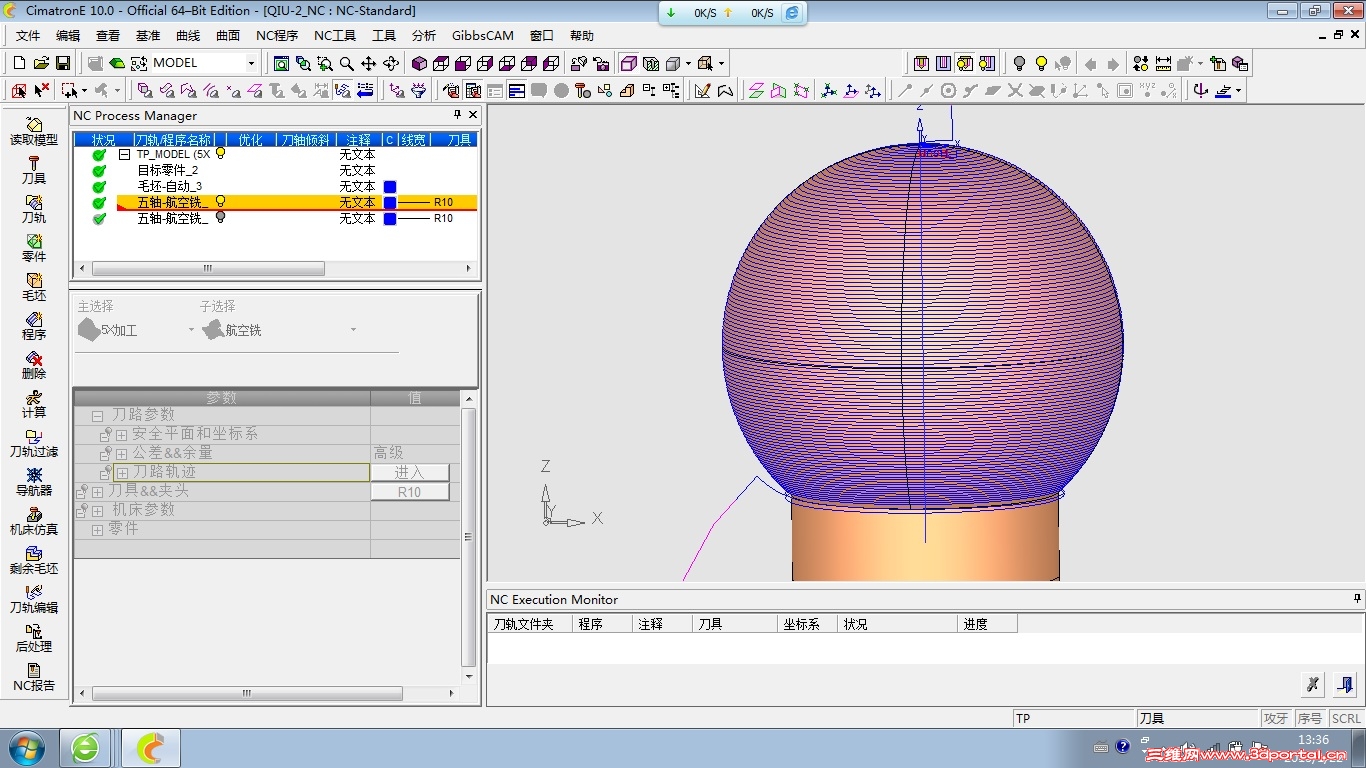Image resolution: width=1366 pixels, height=768 pixels.
Task: Toggle the green status check of 毛坯-自动_3
Action: [99, 187]
